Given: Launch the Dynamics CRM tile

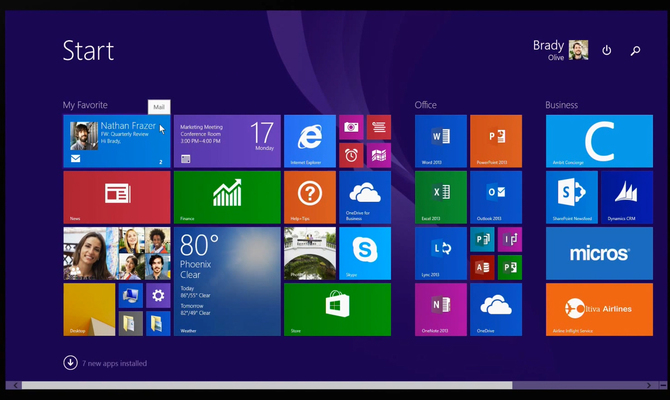Looking at the screenshot, I should 627,197.
